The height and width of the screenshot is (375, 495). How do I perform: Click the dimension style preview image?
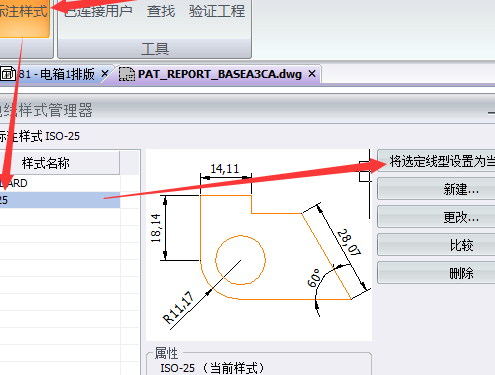pyautogui.click(x=259, y=245)
